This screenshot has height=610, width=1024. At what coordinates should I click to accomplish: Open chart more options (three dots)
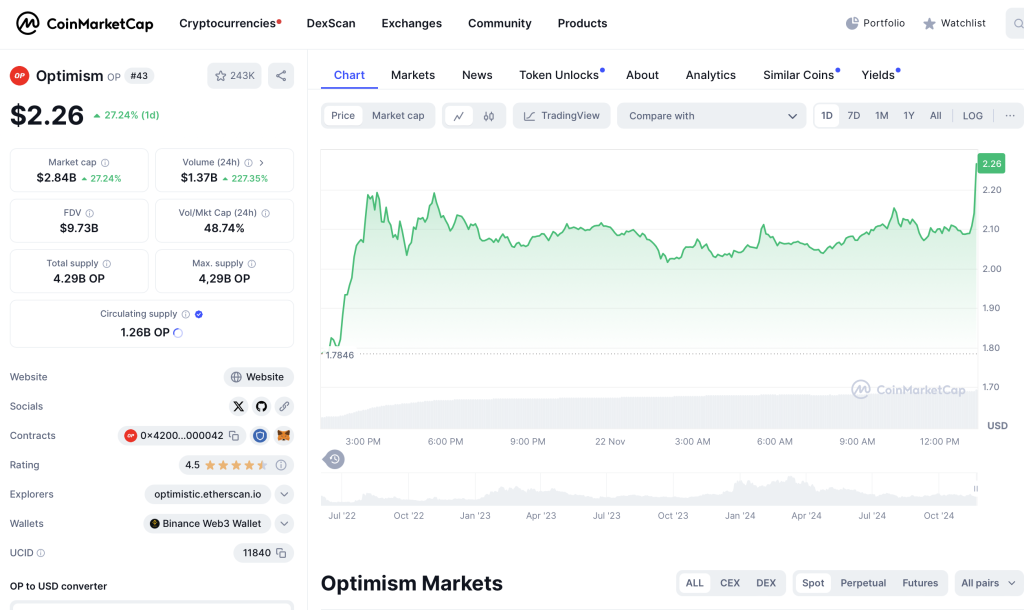click(1010, 116)
